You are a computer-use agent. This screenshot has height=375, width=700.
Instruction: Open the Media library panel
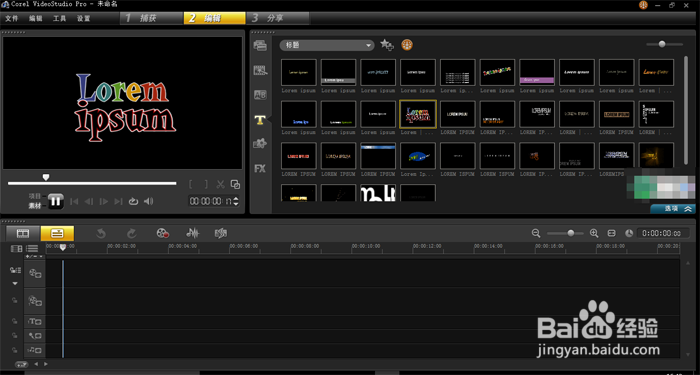point(260,45)
